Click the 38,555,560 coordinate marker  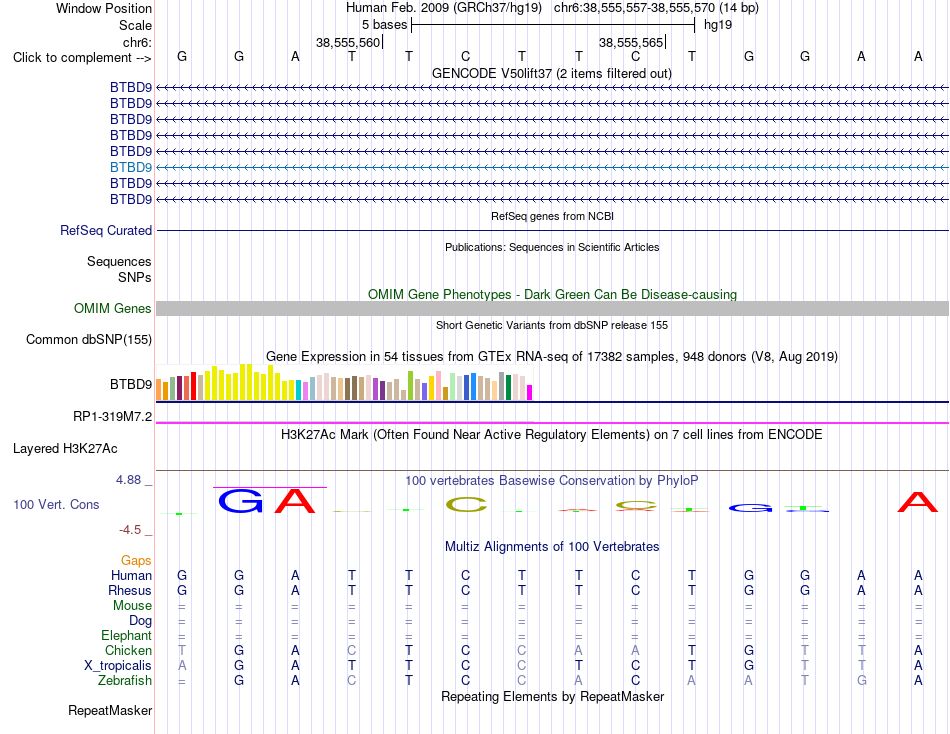(348, 42)
